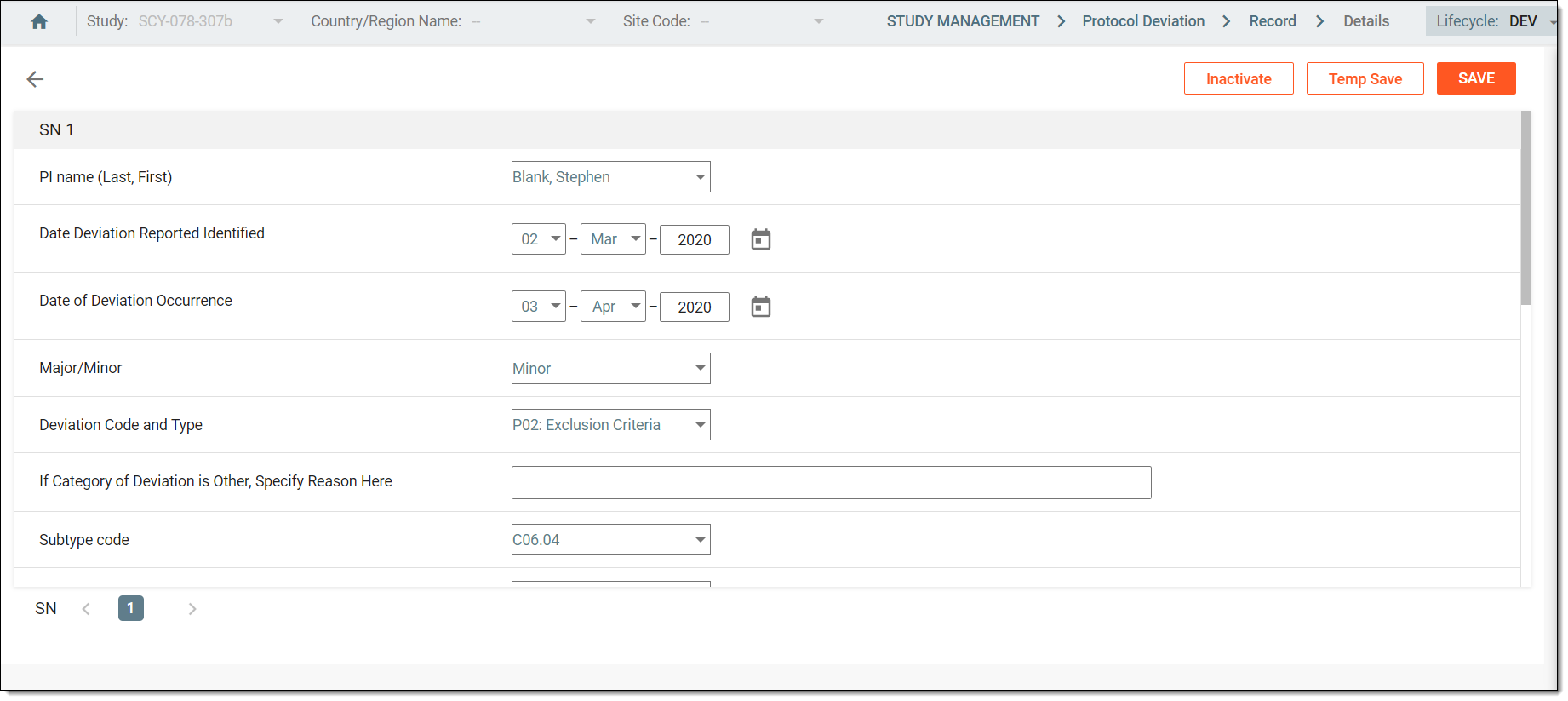Change occurrence day dropdown showing 03

coord(539,307)
